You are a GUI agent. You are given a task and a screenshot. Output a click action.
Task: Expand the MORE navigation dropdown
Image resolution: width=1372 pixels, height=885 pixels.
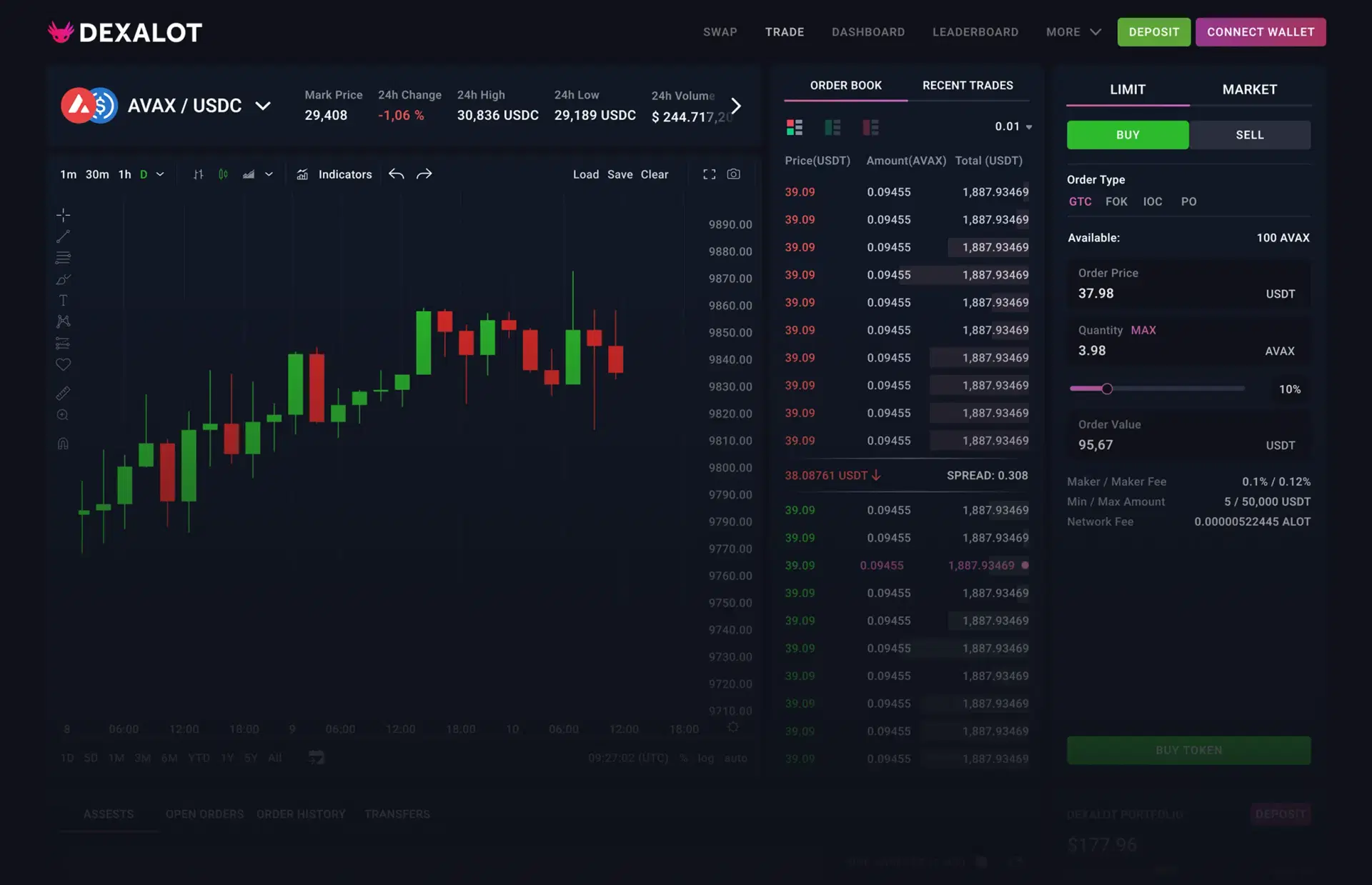[1072, 32]
